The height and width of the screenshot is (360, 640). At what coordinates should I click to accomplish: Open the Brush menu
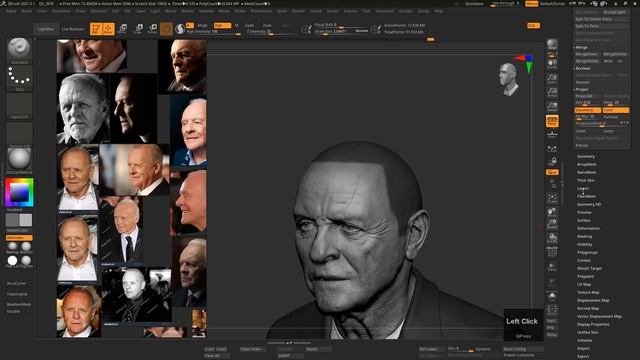(x=27, y=11)
